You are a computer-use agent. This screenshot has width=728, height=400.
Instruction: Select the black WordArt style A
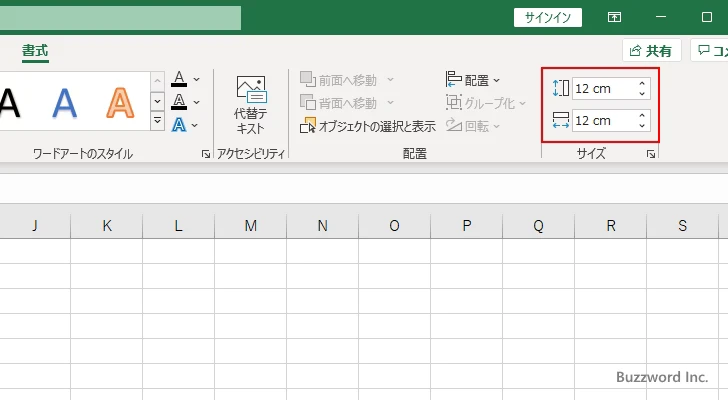click(10, 103)
